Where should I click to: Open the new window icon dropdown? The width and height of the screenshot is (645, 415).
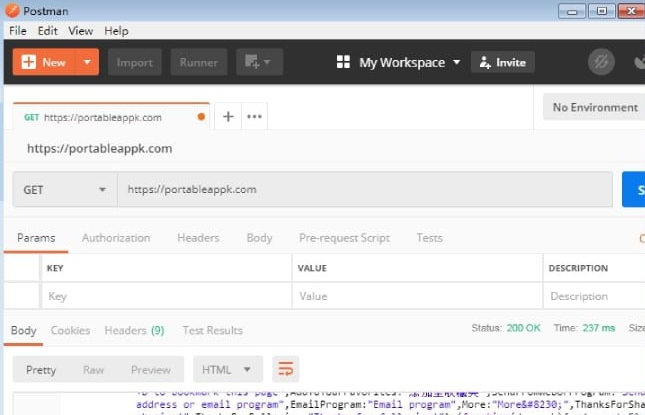coord(259,62)
